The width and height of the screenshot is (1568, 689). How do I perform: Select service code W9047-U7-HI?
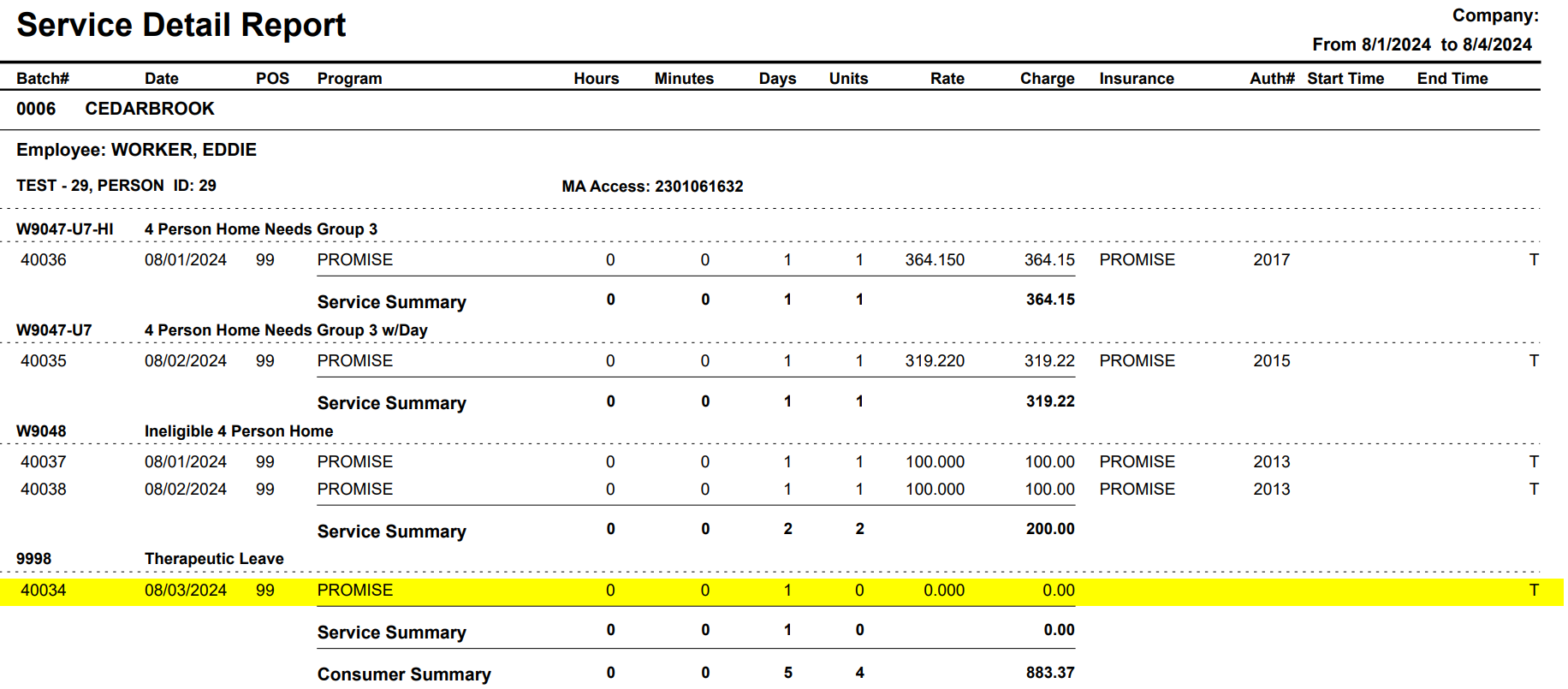(65, 229)
